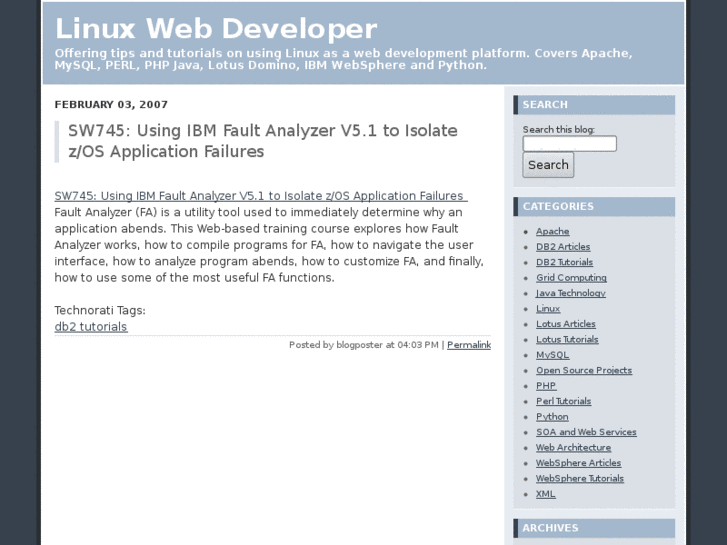
Task: Focus the Search this blog input field
Action: click(569, 144)
